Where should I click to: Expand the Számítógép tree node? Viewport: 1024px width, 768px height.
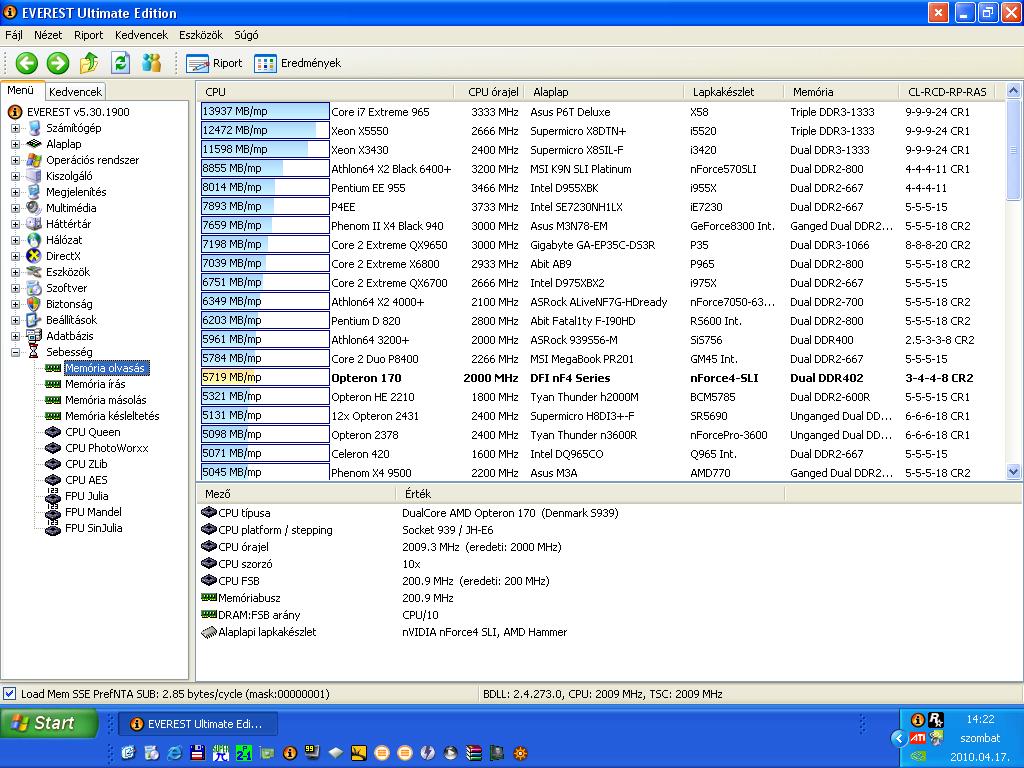15,128
